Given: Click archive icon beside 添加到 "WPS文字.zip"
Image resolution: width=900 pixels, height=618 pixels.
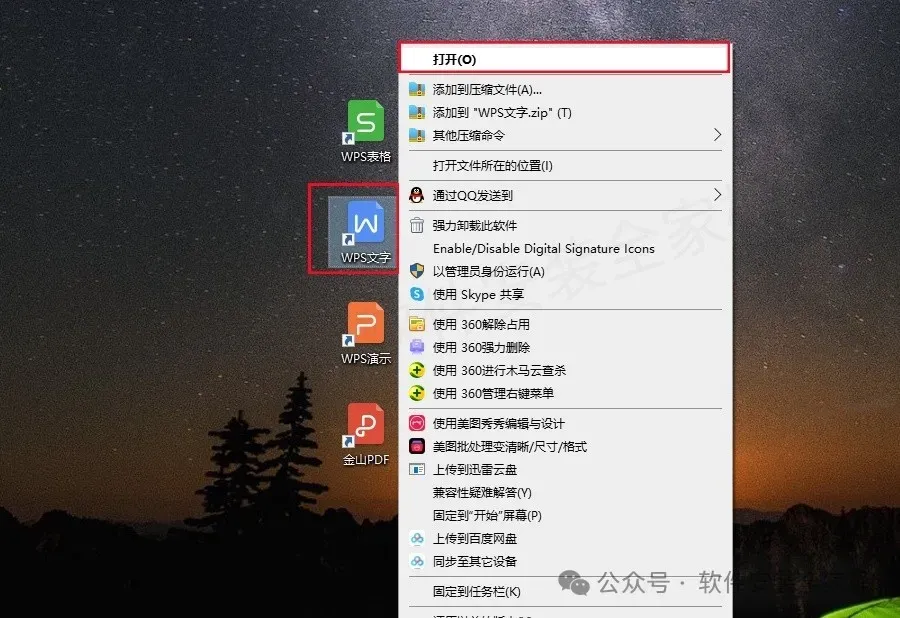Looking at the screenshot, I should (x=417, y=112).
